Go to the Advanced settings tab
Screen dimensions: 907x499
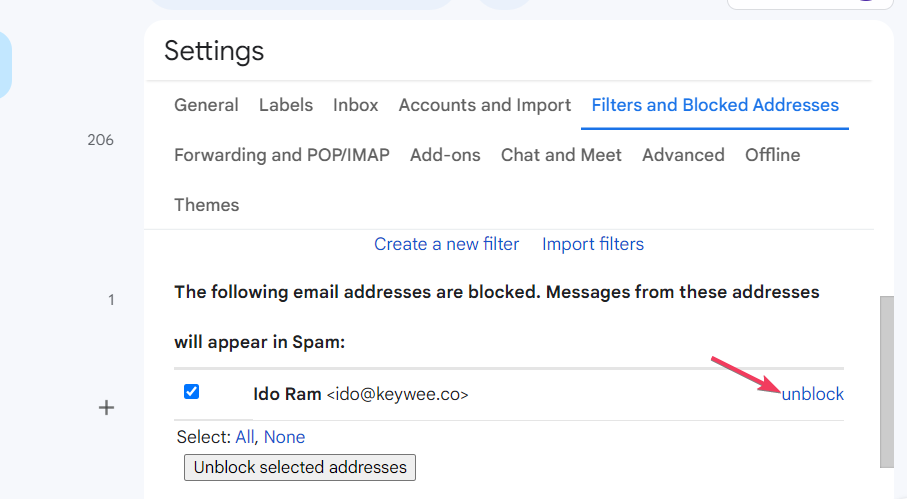[x=683, y=155]
